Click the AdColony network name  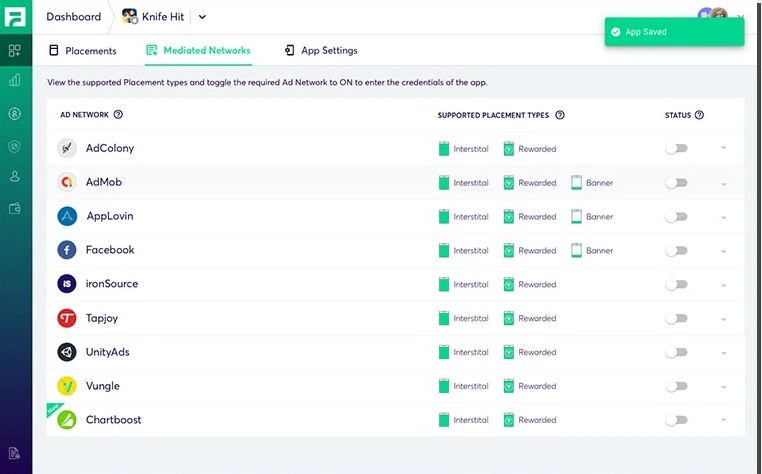[110, 148]
